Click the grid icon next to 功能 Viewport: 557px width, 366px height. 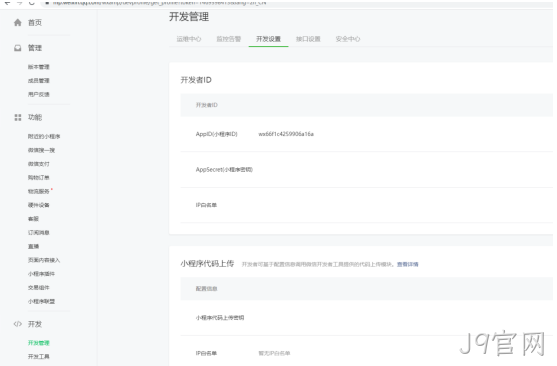click(17, 118)
